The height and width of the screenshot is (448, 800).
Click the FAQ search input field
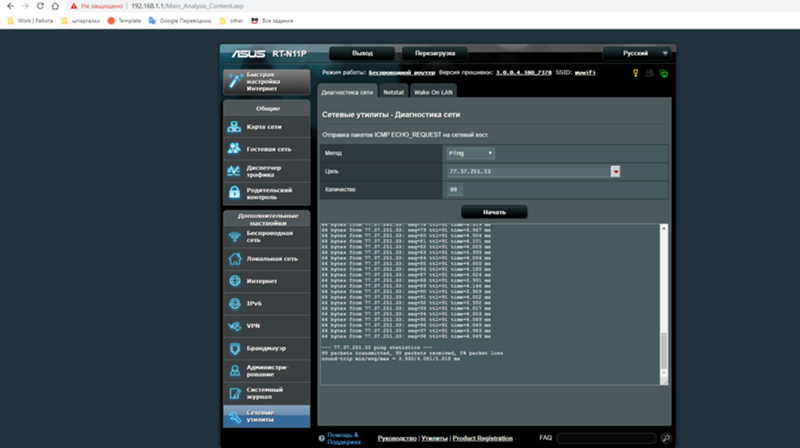coord(606,438)
